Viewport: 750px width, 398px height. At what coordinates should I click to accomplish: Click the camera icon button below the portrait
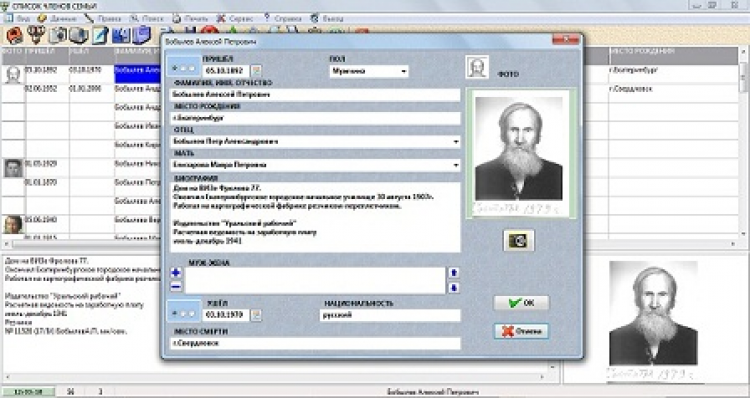click(518, 240)
